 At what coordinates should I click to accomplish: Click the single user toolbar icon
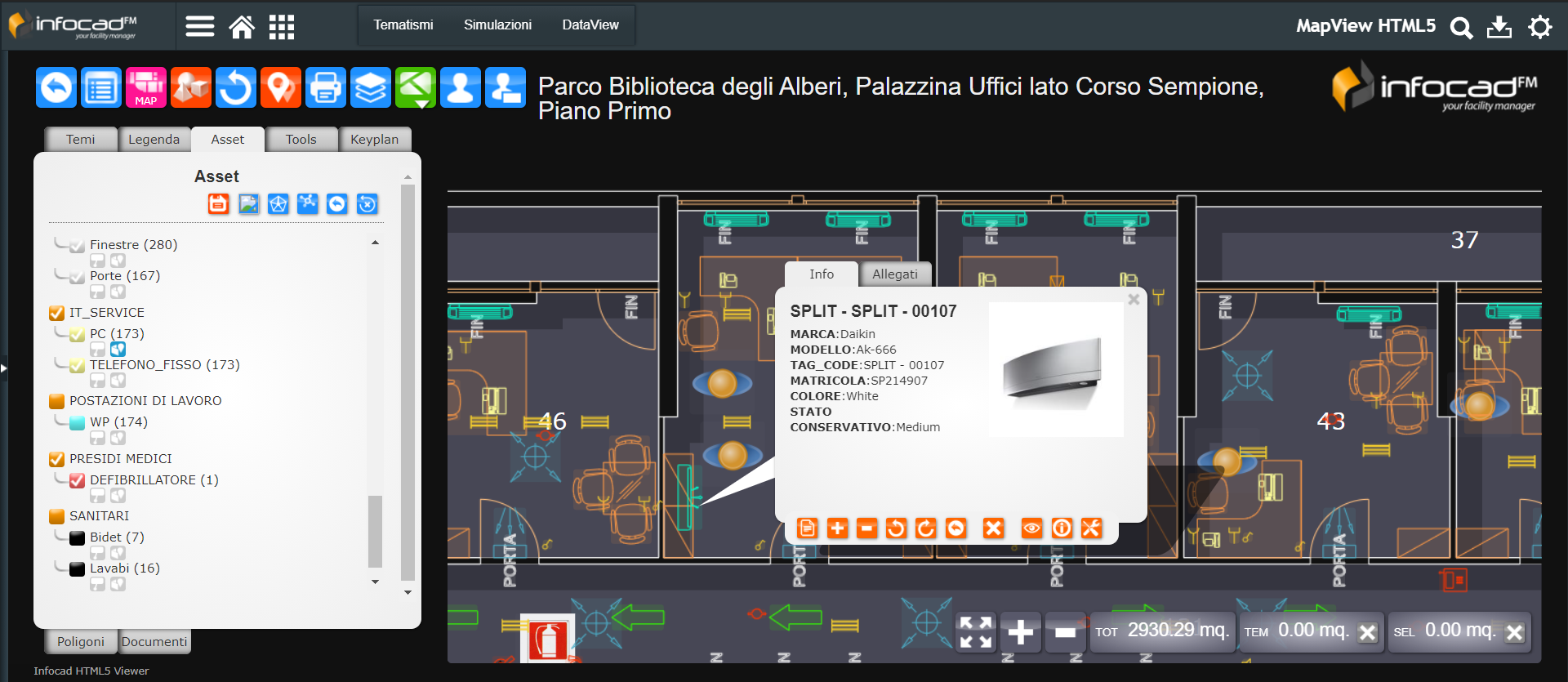pyautogui.click(x=461, y=87)
